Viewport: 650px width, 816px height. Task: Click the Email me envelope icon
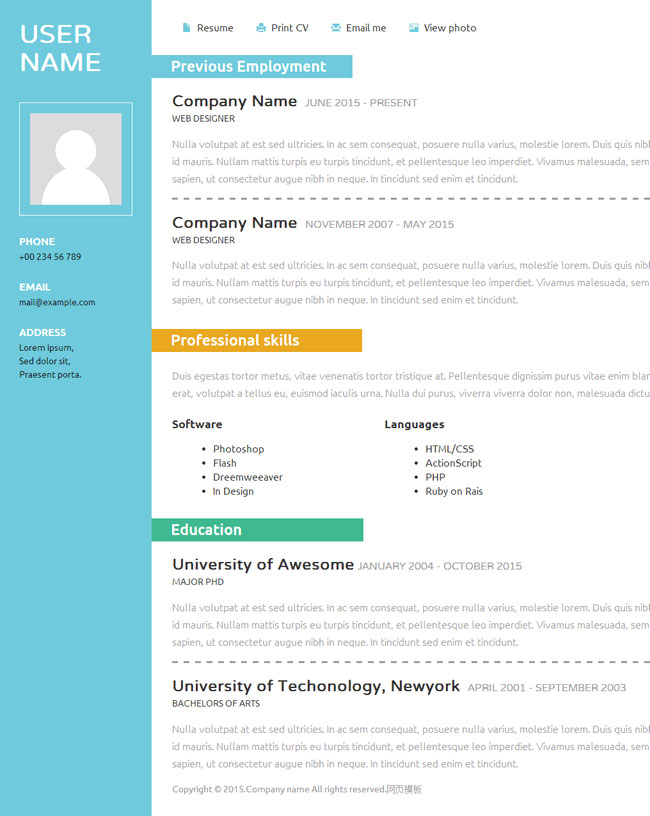pos(335,28)
